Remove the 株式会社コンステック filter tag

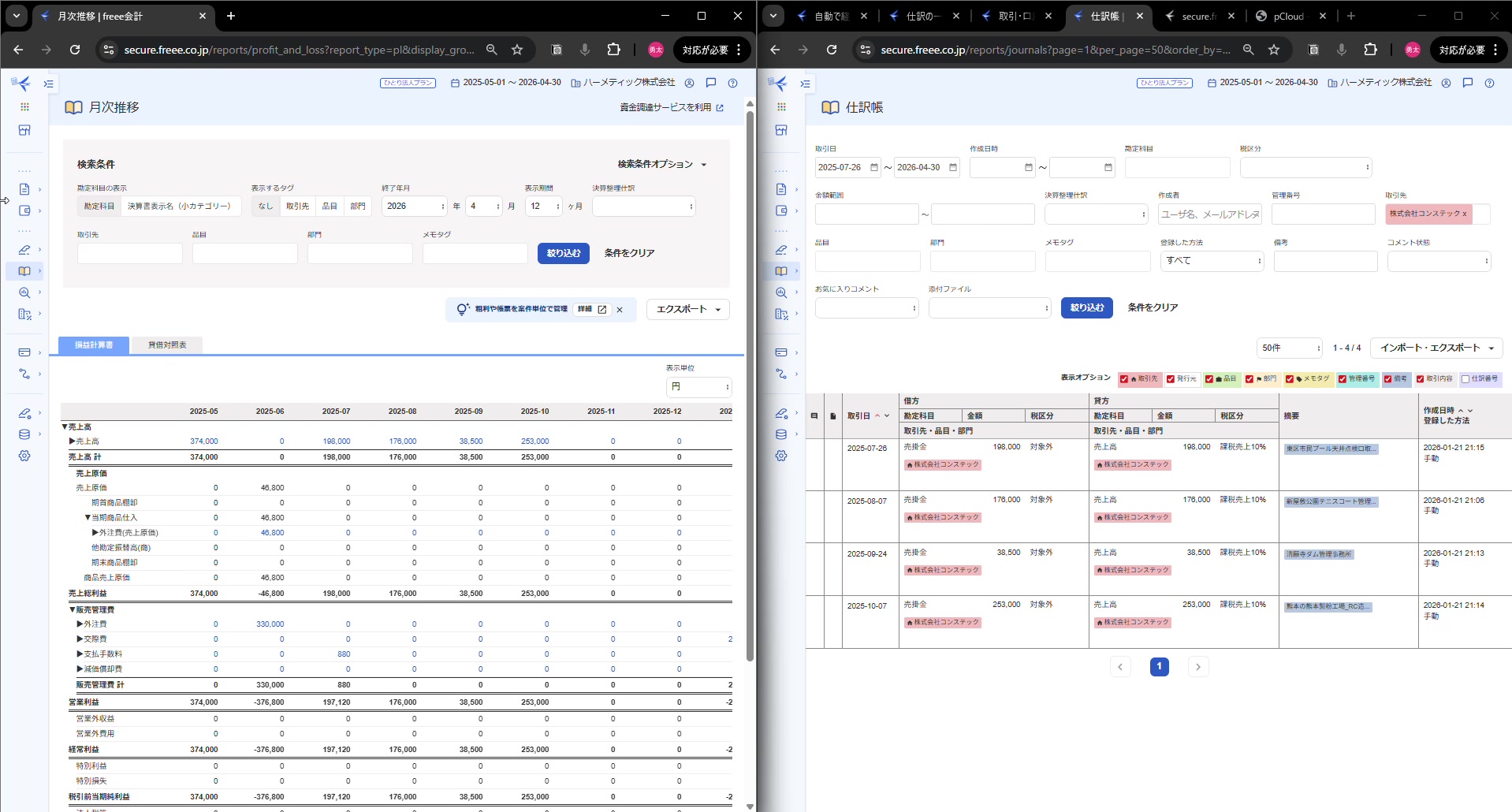click(x=1465, y=214)
